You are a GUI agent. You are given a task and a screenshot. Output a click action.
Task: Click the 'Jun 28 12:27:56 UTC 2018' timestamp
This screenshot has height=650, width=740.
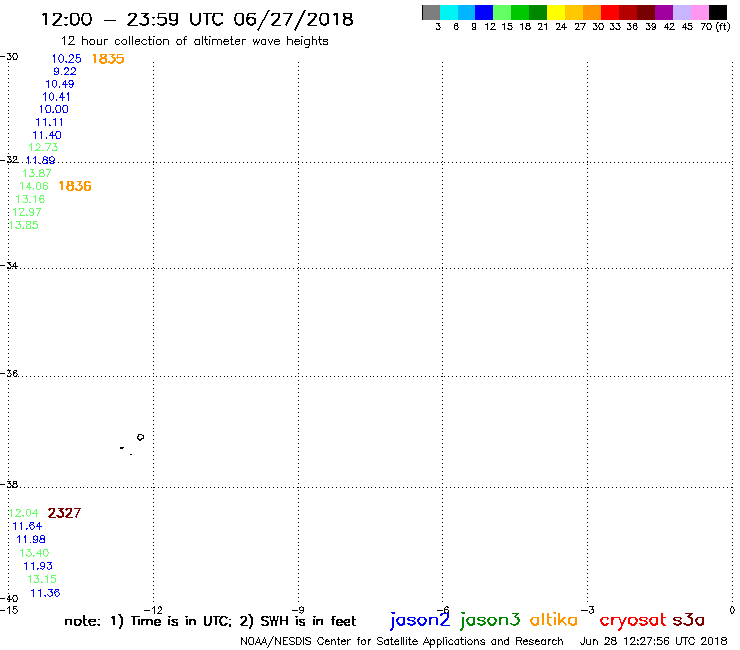(653, 641)
